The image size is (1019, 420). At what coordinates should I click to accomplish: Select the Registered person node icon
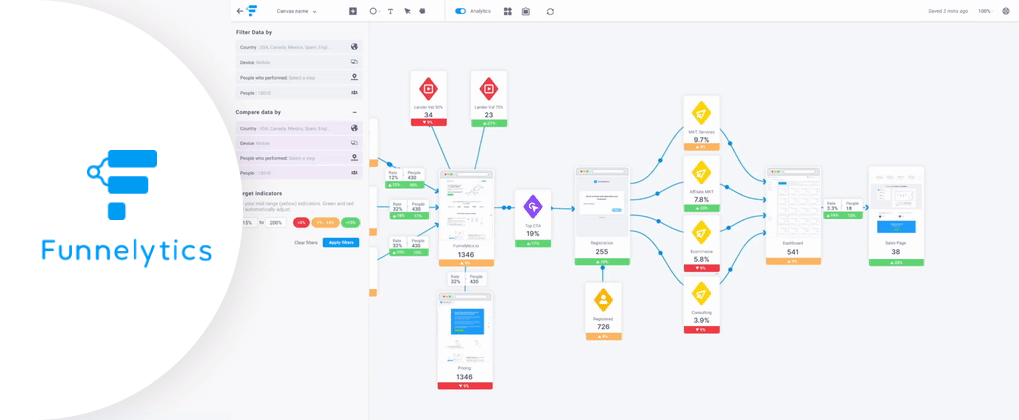pos(603,300)
